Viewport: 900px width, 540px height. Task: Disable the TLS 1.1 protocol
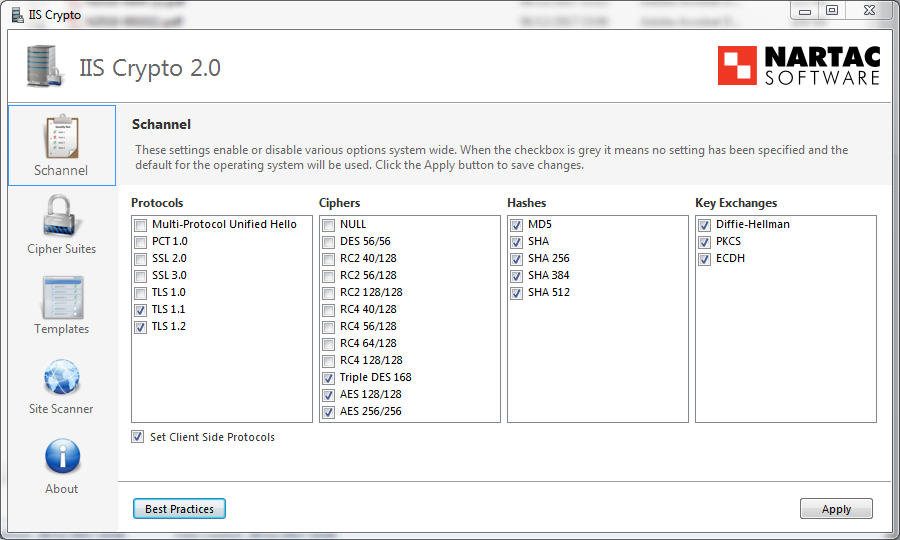pyautogui.click(x=141, y=310)
